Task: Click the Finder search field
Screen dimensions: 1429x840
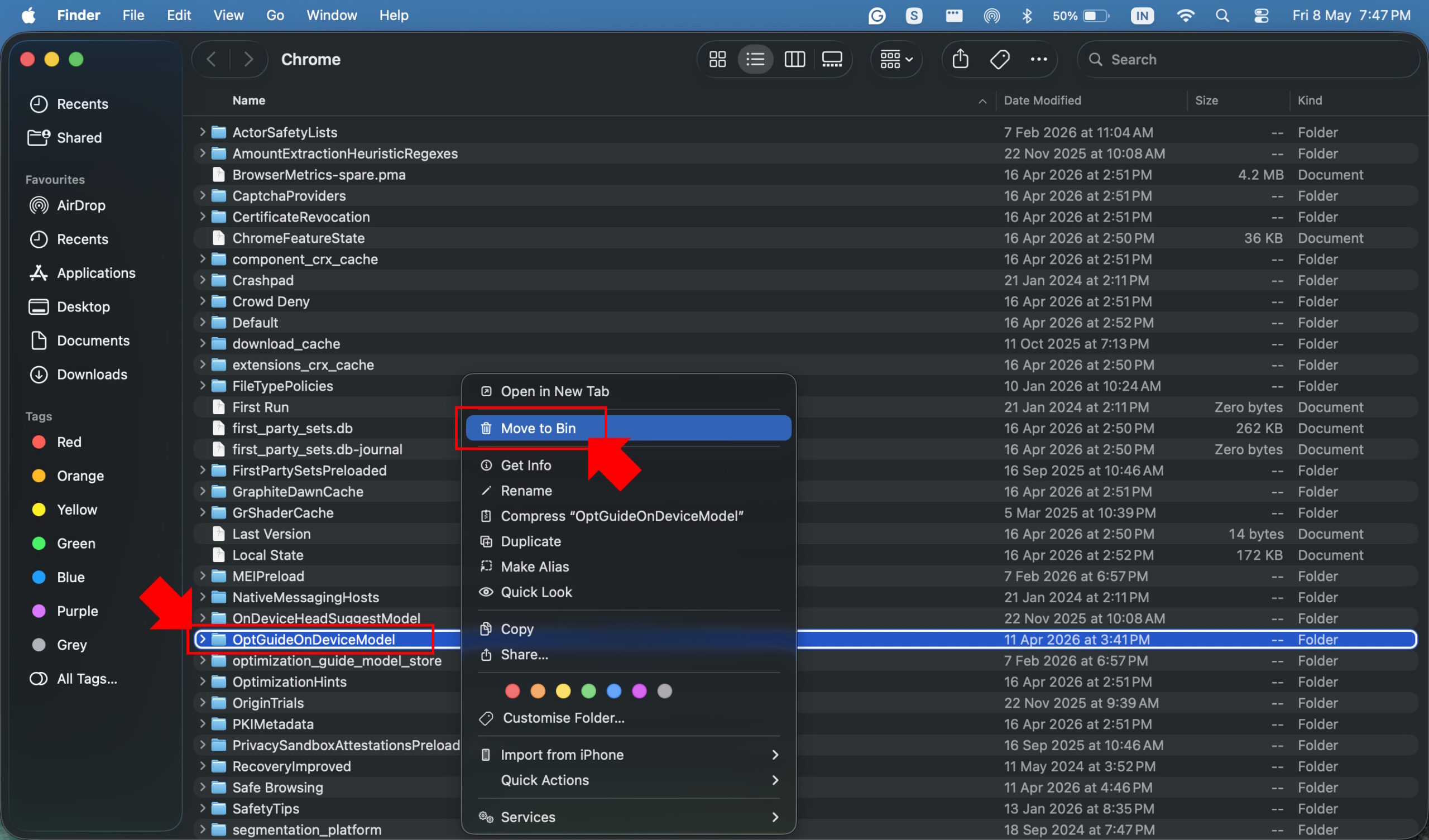Action: [x=1248, y=59]
